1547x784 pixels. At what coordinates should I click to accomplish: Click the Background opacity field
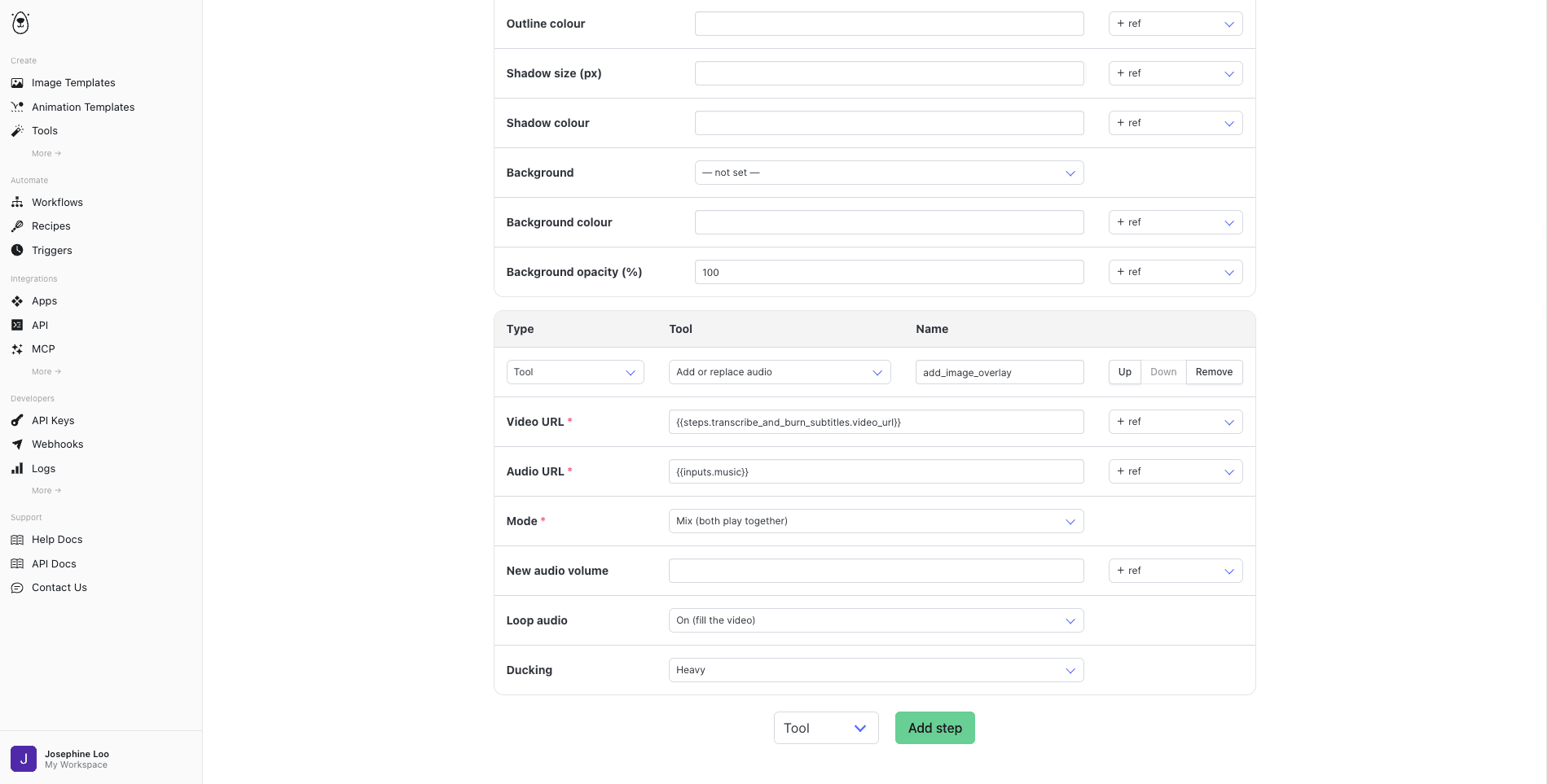pyautogui.click(x=889, y=272)
